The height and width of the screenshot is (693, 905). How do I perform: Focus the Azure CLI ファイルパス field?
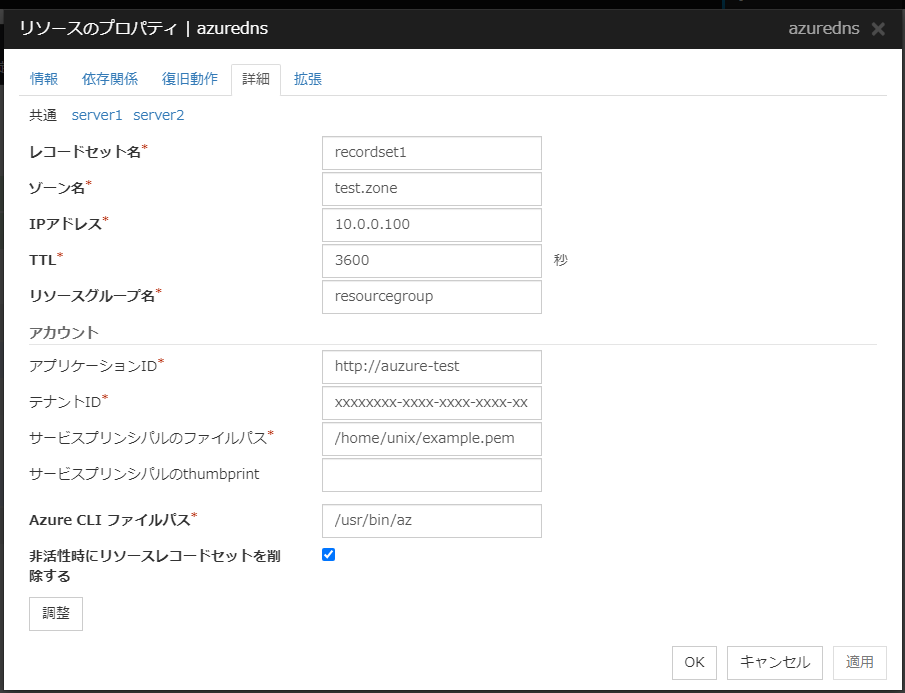point(432,521)
